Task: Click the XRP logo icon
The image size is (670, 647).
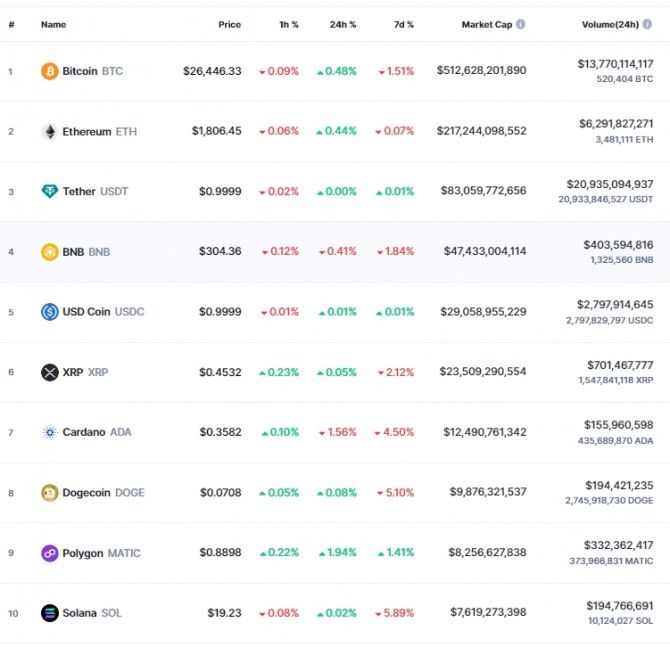Action: coord(49,372)
